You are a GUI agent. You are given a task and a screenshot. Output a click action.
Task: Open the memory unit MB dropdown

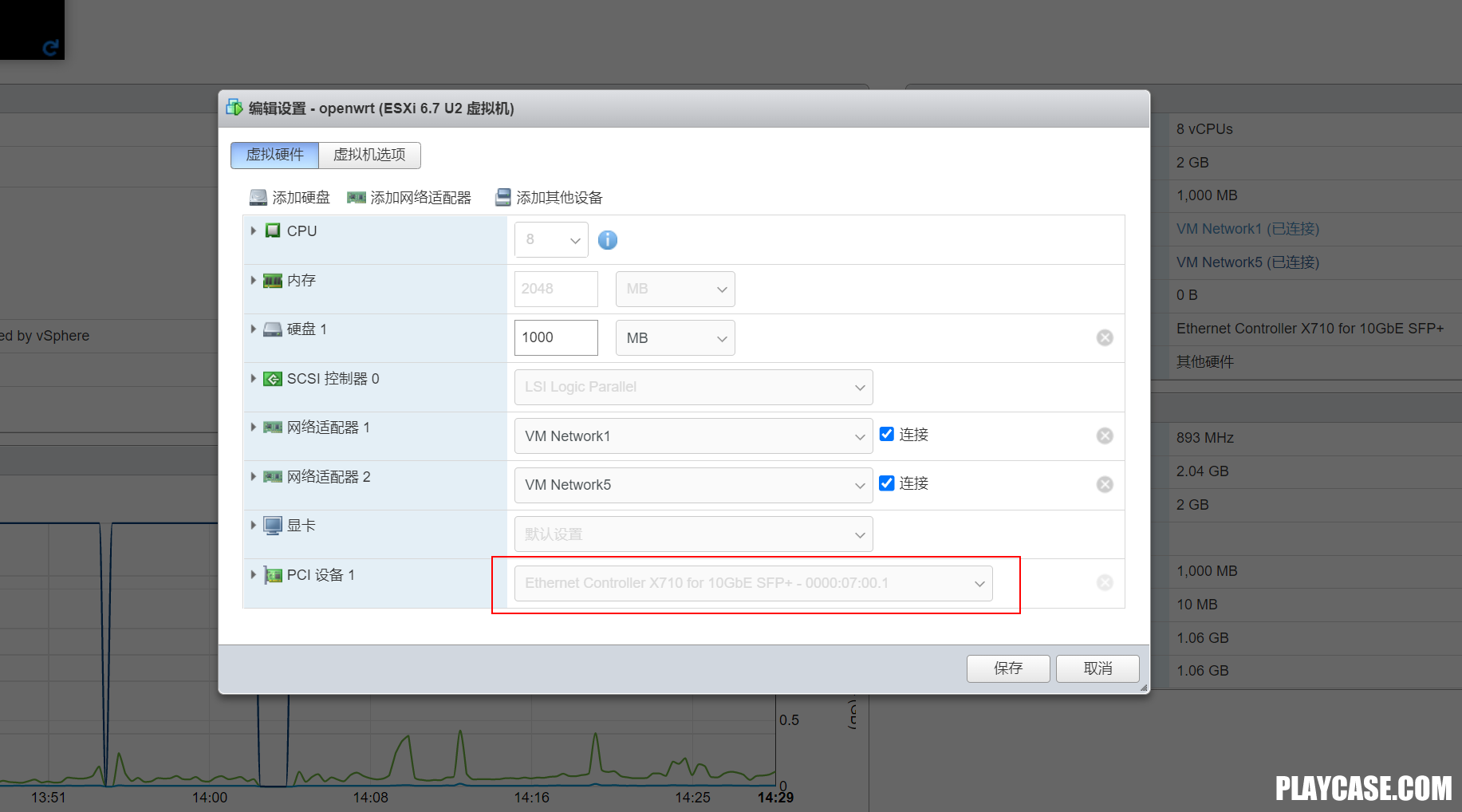tap(675, 289)
